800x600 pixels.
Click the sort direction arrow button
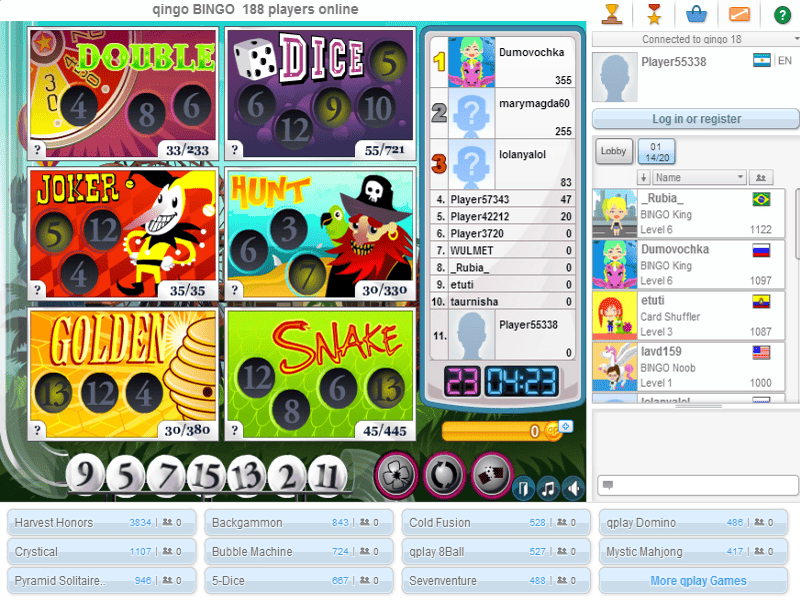click(643, 178)
